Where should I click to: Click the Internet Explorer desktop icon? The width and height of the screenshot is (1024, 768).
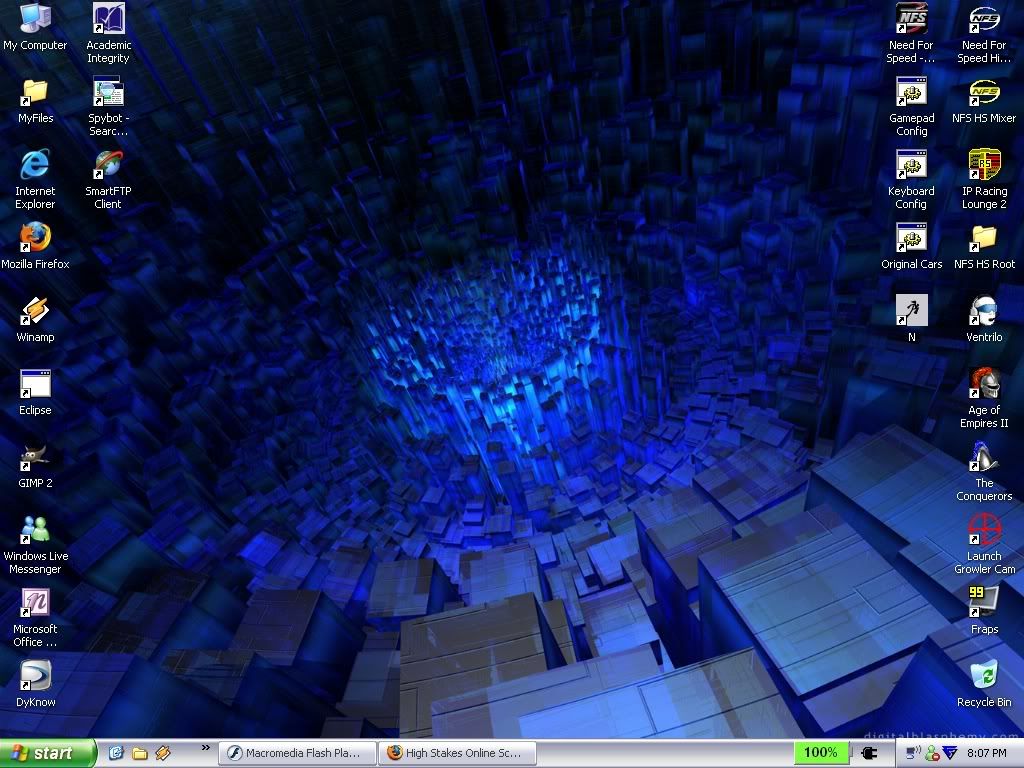(35, 179)
